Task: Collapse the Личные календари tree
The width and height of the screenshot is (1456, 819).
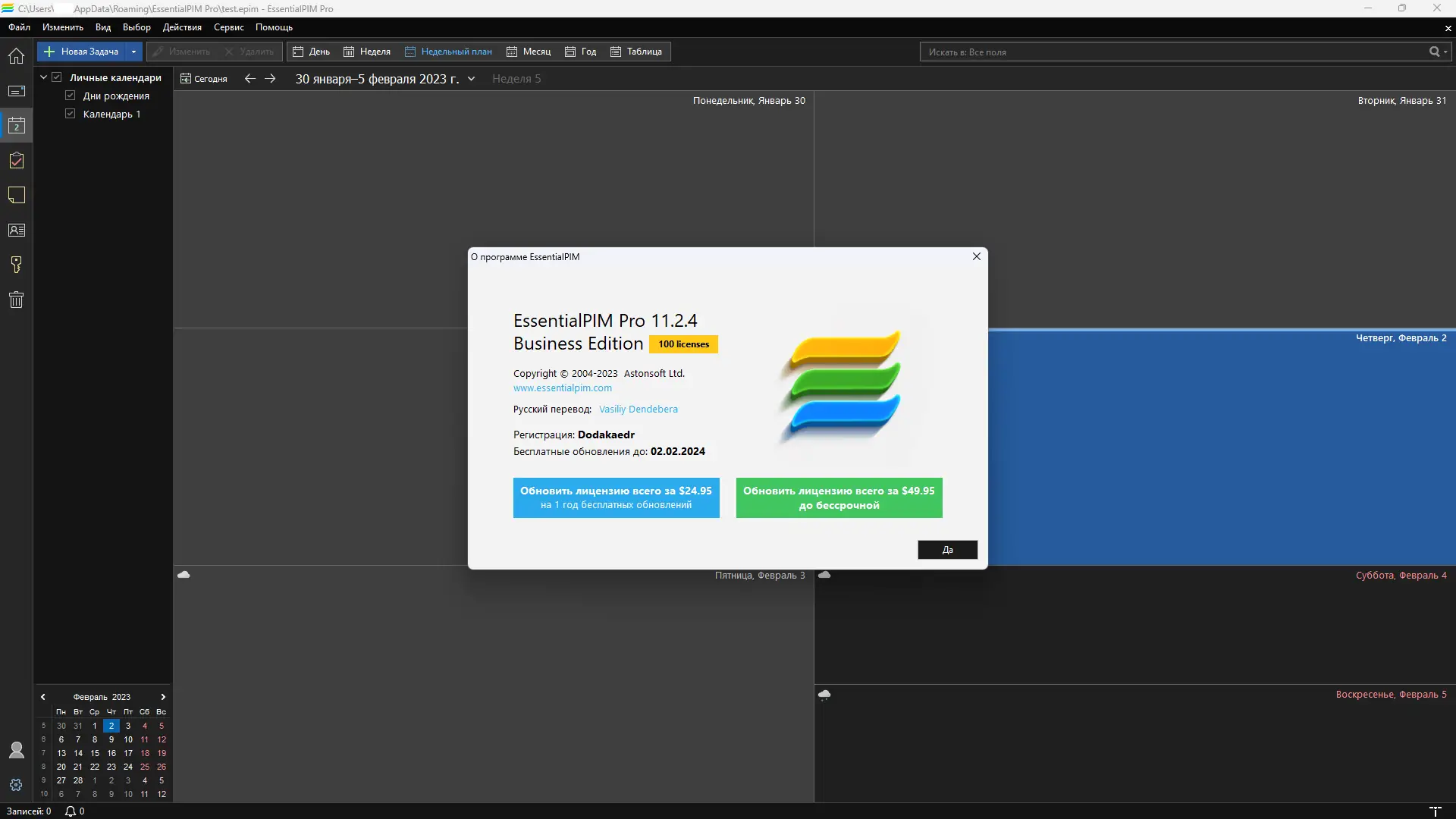Action: (x=44, y=77)
